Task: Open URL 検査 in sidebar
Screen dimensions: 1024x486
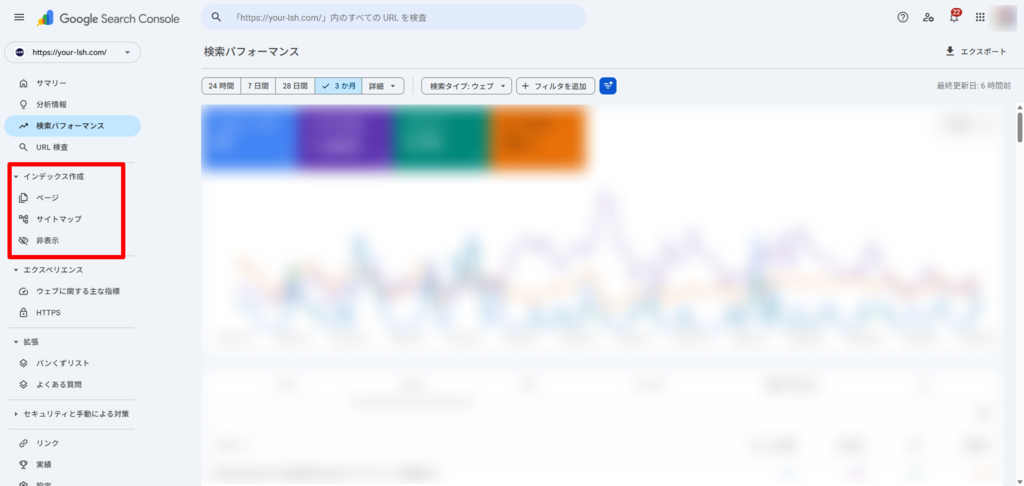Action: [52, 147]
